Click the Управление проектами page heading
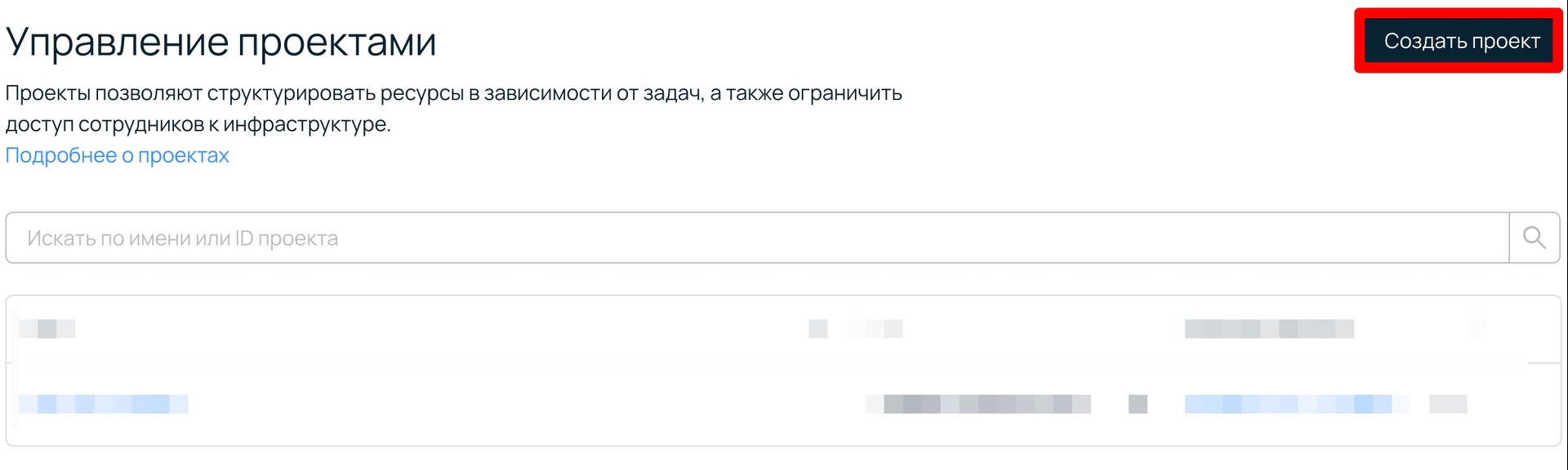Screen dimensions: 1568x470 221,42
